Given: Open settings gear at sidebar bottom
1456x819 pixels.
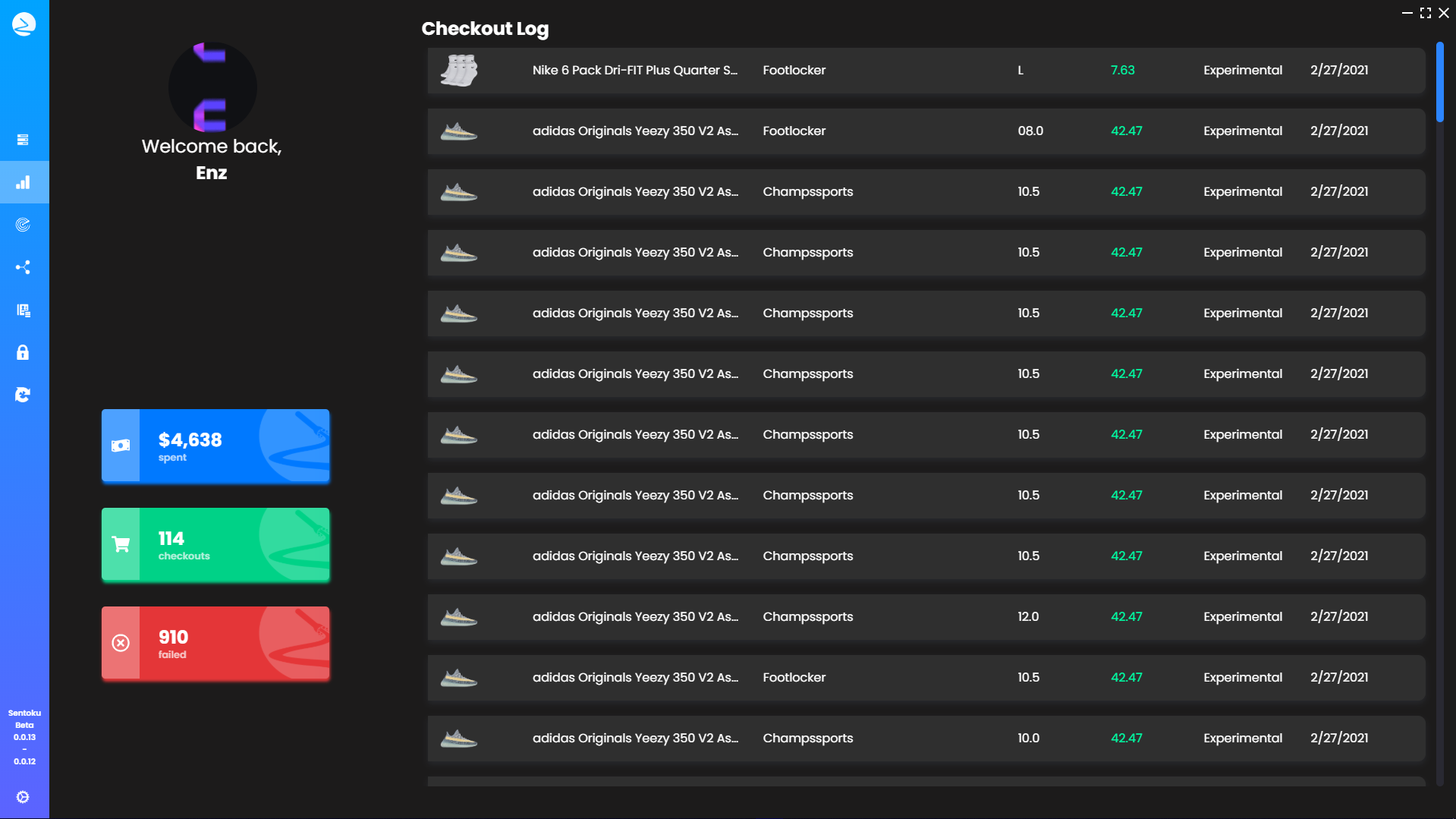Looking at the screenshot, I should tap(23, 797).
